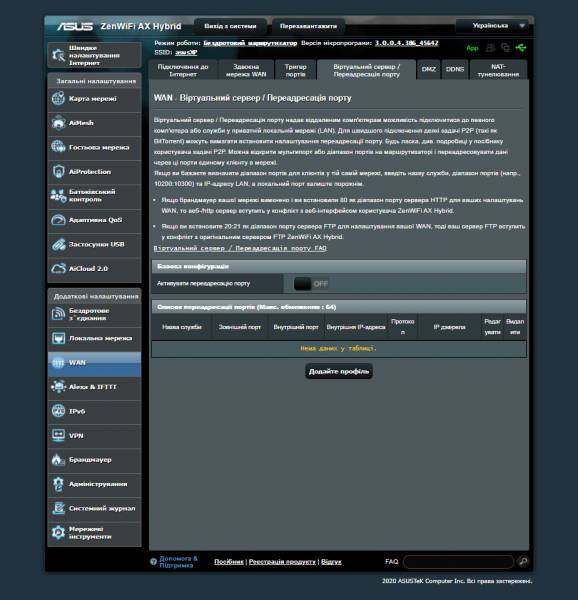
Task: Open the Alexa & IFTTT icon
Action: (x=59, y=387)
